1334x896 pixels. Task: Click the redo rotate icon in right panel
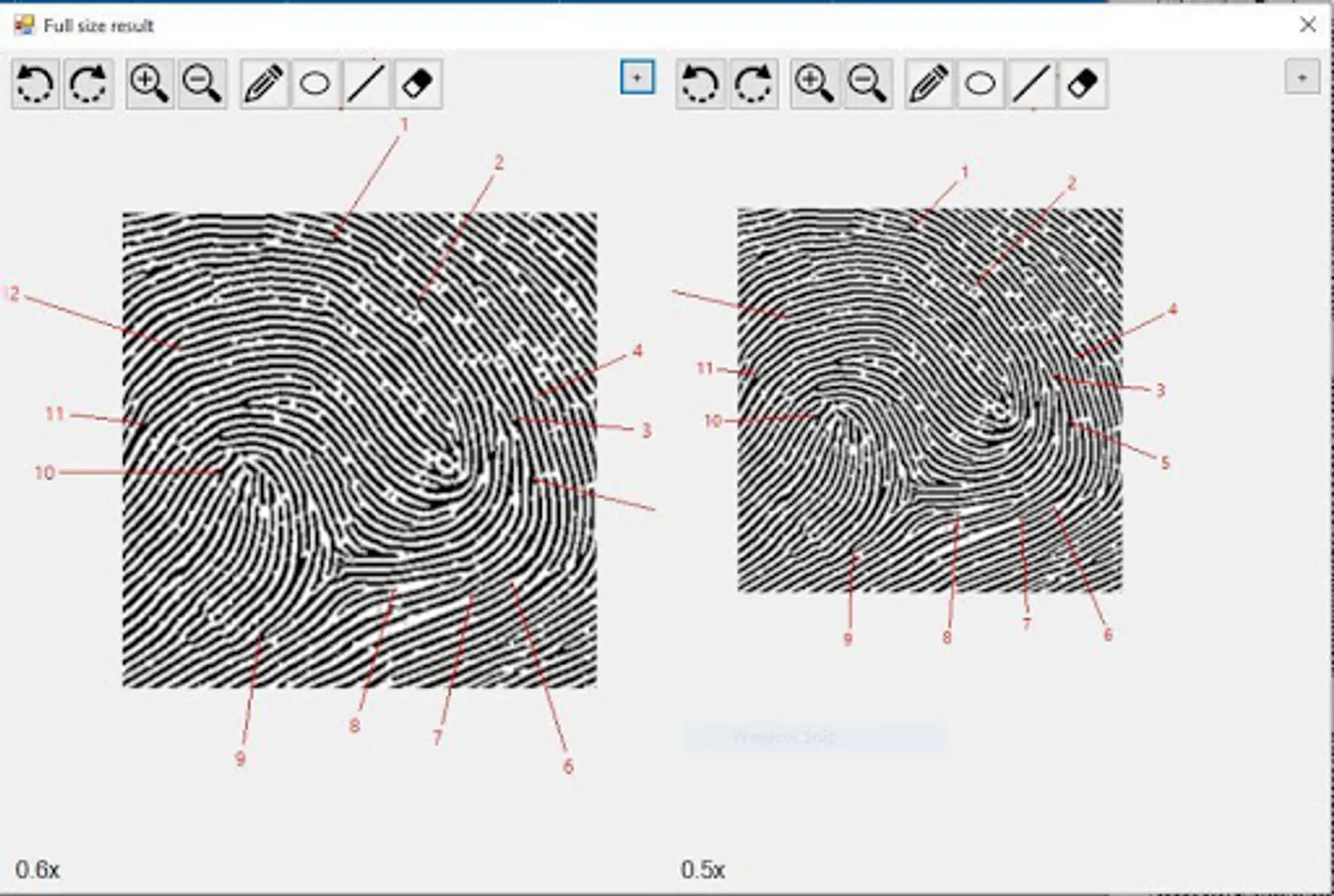[754, 84]
